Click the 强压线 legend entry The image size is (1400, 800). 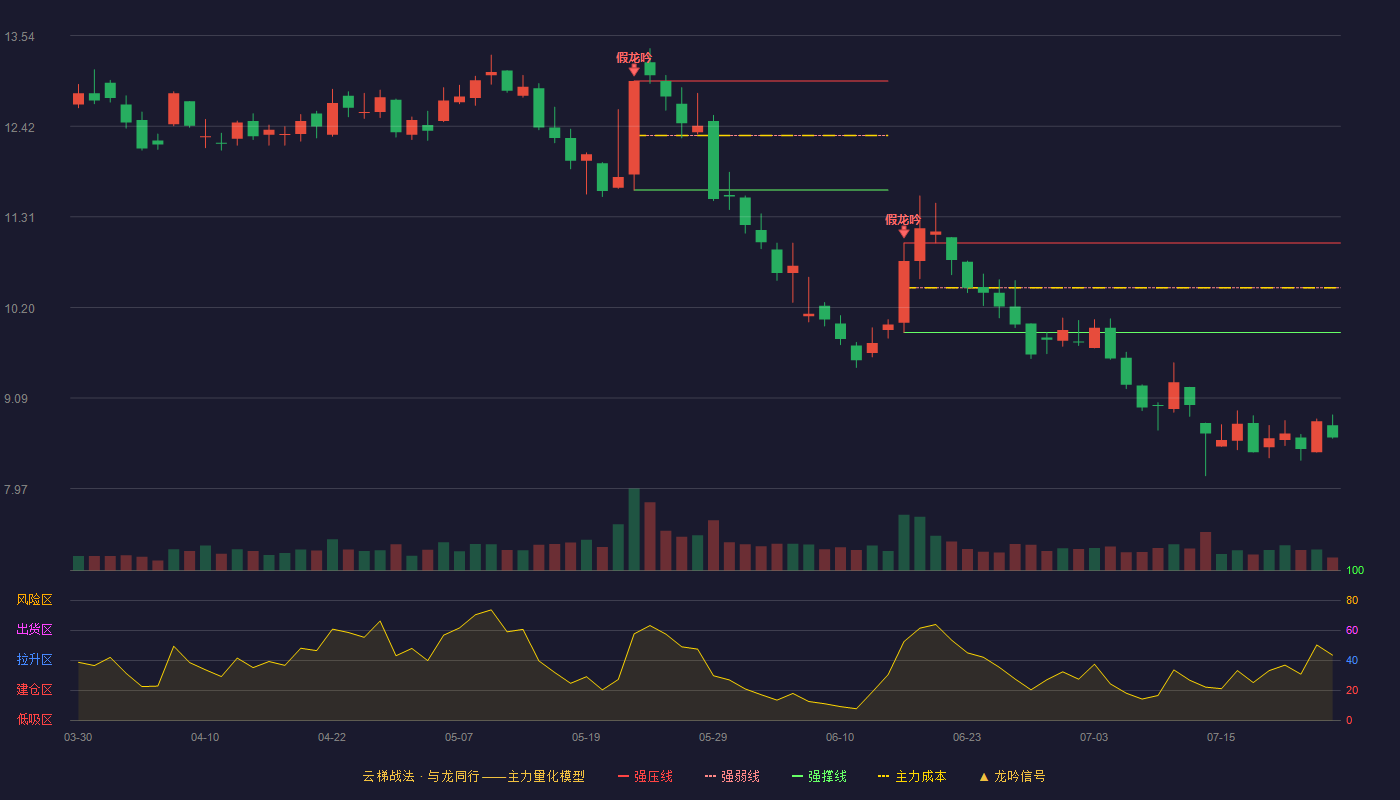[645, 776]
